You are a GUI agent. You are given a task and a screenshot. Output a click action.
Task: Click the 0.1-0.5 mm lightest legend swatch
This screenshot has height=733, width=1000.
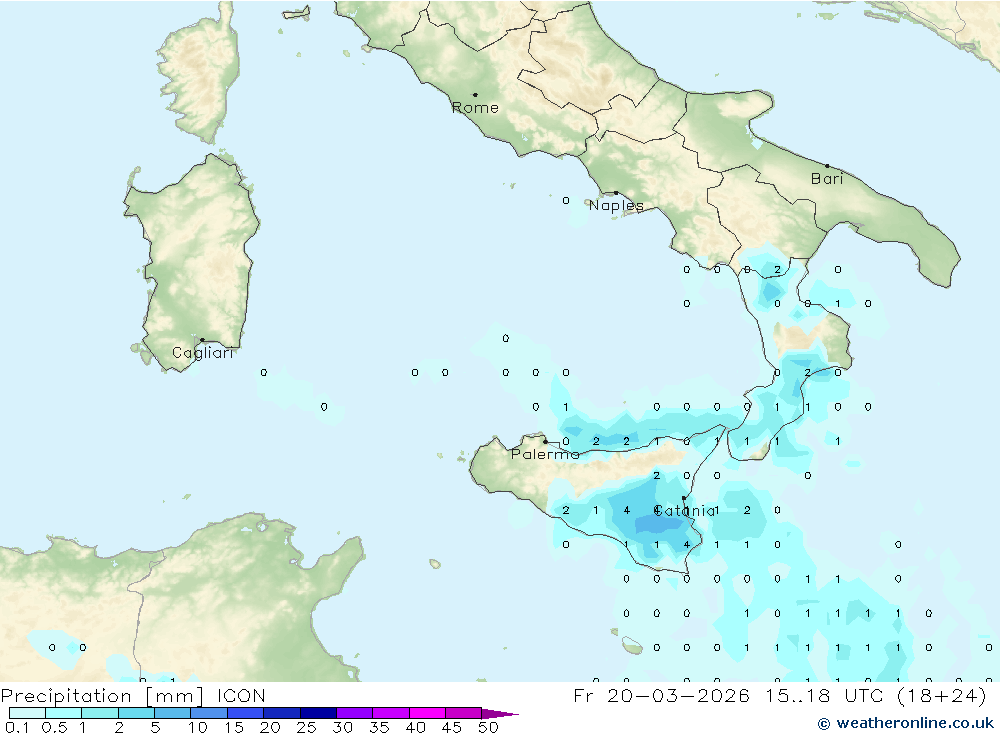coord(27,713)
